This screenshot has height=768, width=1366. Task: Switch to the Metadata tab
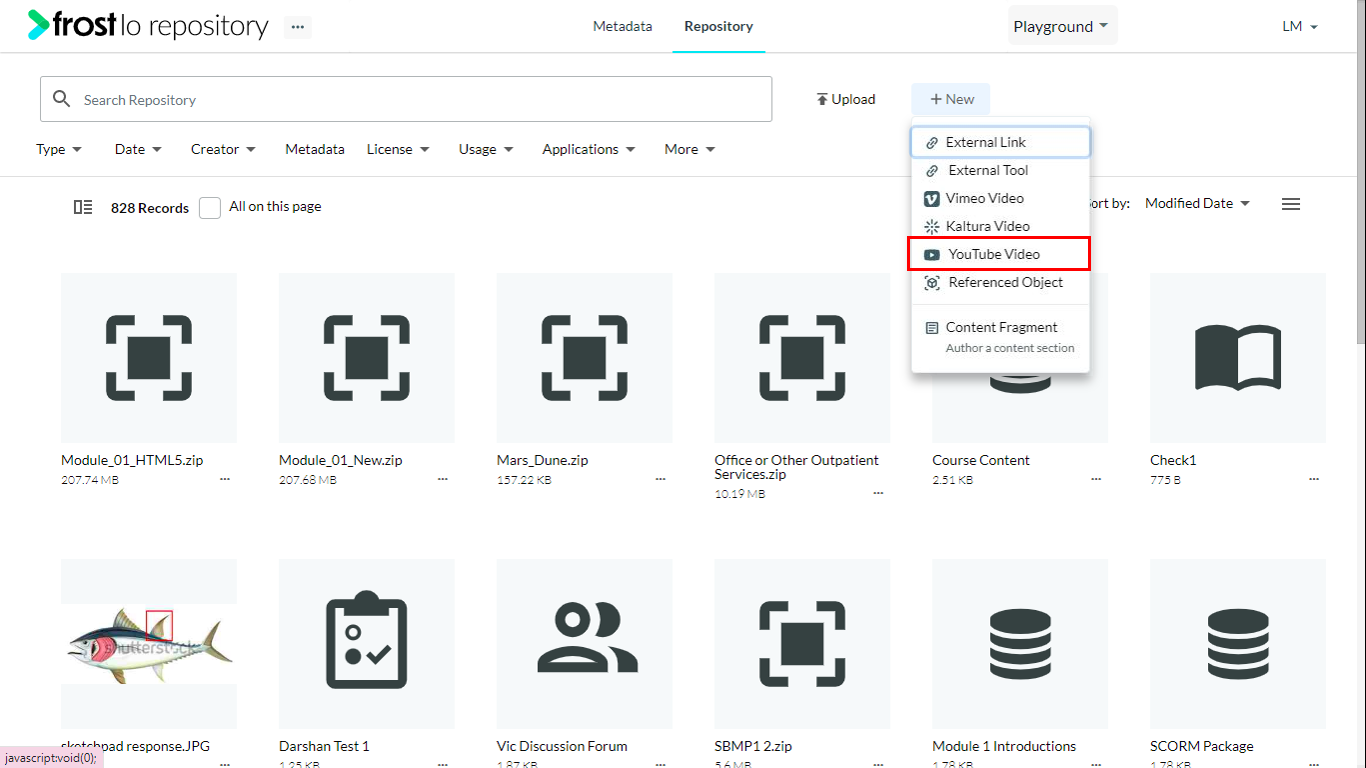[x=622, y=26]
